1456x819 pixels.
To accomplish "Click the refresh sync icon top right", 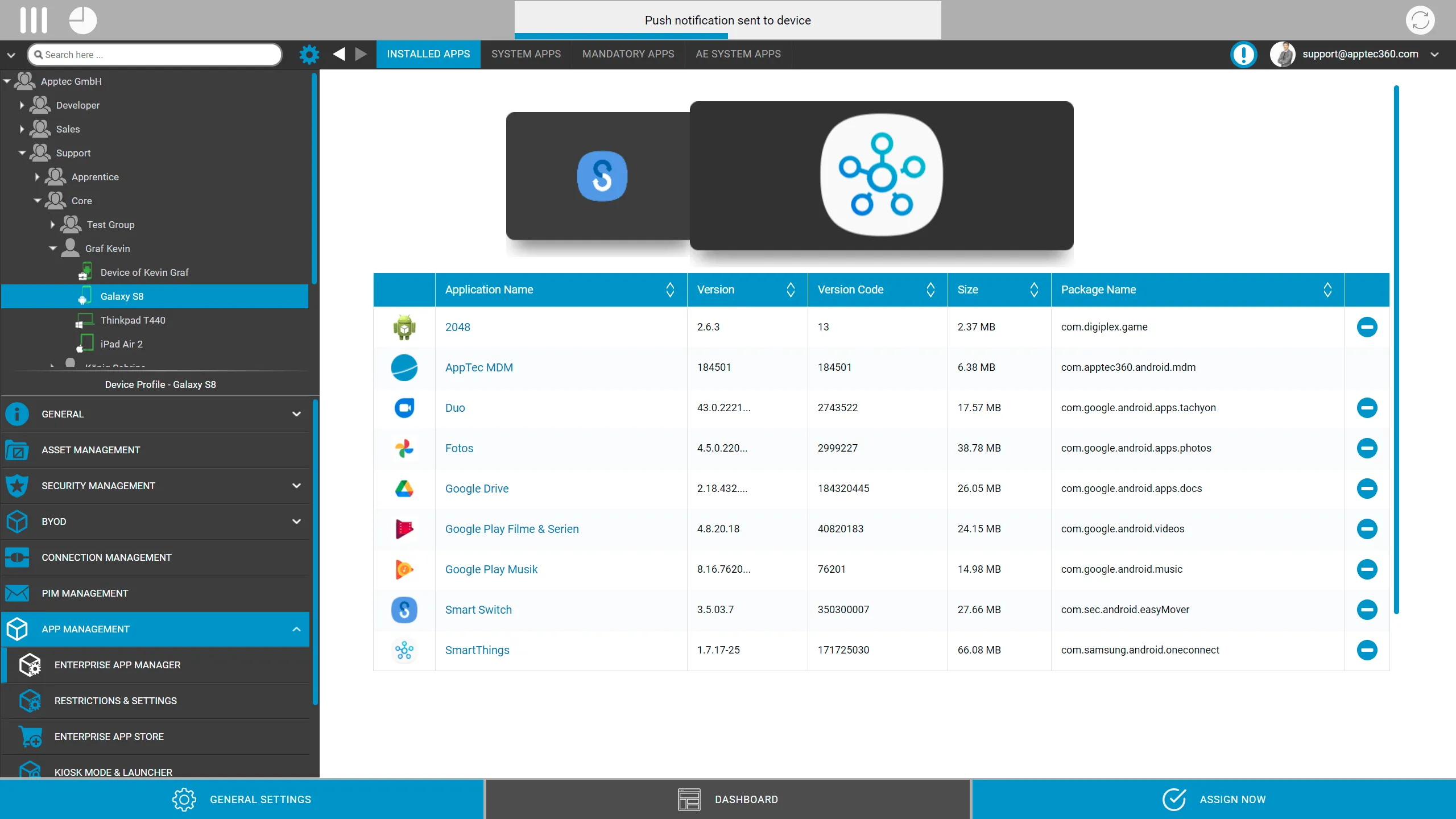I will [x=1420, y=20].
